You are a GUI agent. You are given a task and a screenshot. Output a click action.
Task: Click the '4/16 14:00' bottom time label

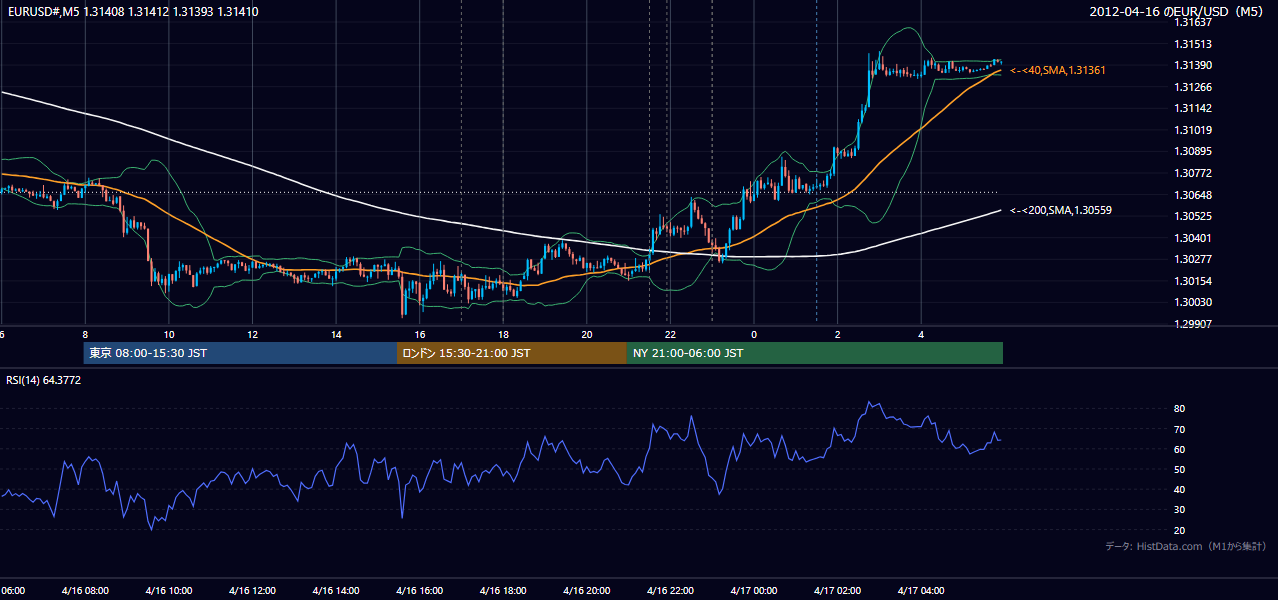[336, 590]
